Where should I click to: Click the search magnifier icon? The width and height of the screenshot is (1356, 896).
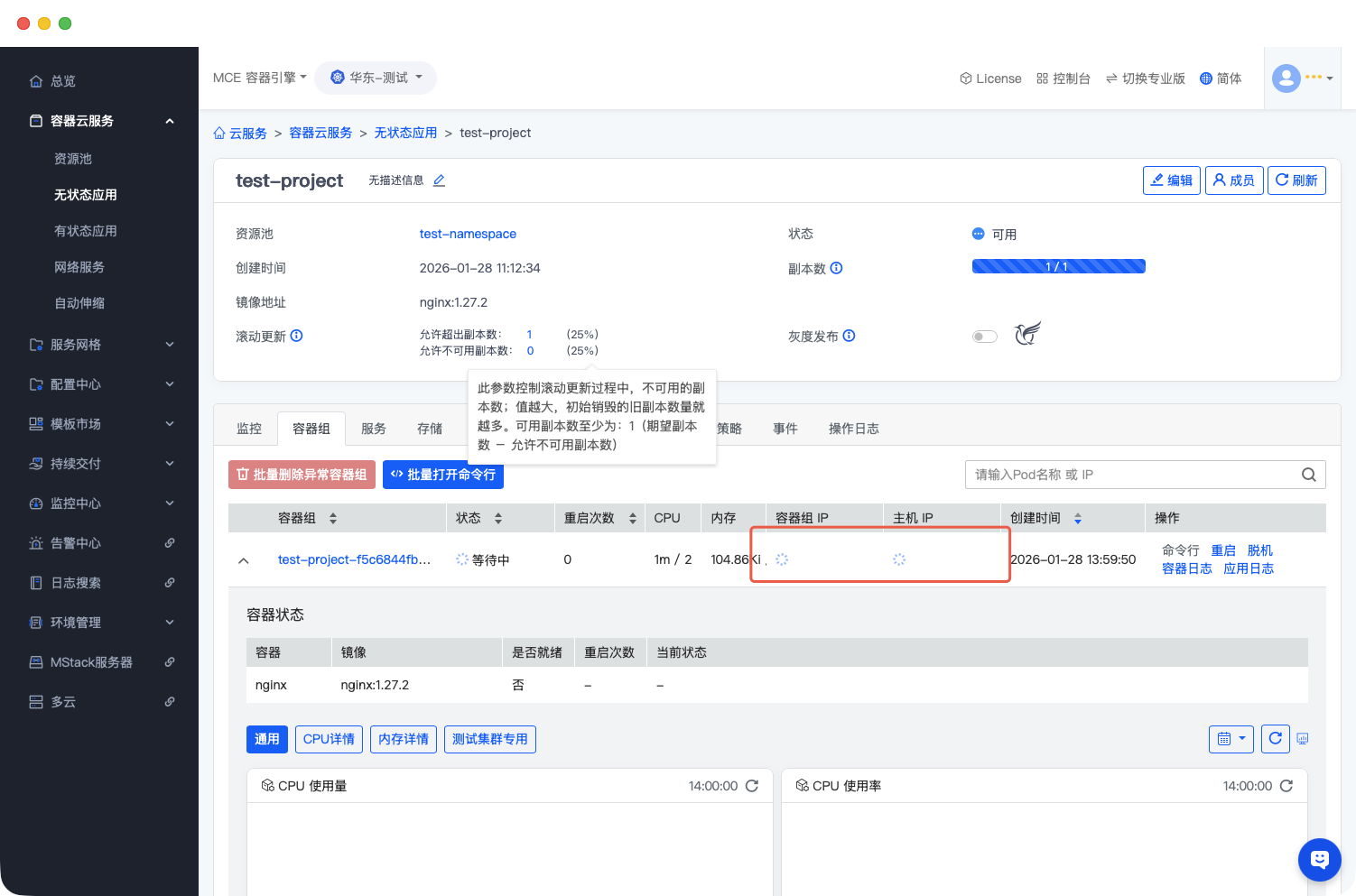click(x=1308, y=475)
